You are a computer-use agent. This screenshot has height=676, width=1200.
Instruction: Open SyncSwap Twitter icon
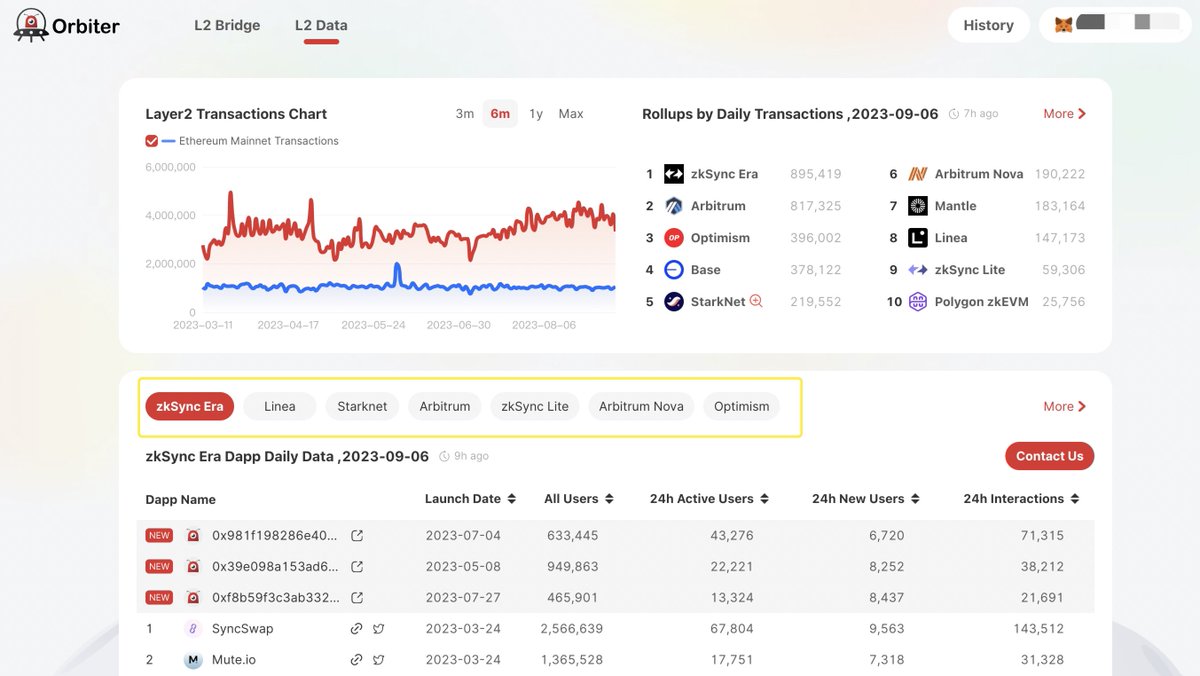click(378, 629)
